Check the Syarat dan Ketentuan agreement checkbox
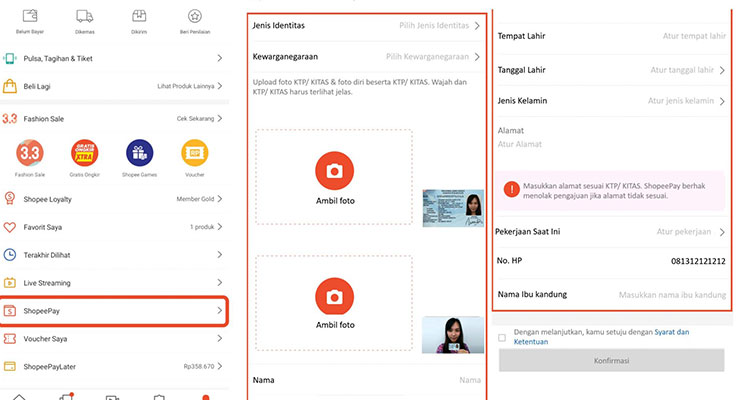740x400 pixels. (x=503, y=338)
